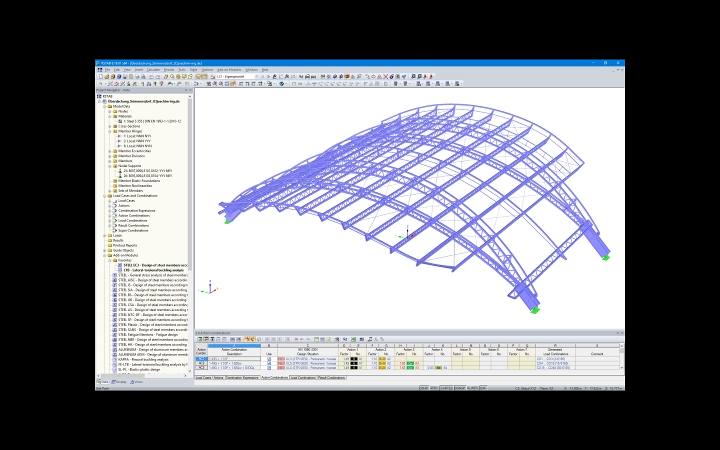
Task: Expand the Guide Objects tree folder
Action: pyautogui.click(x=105, y=250)
